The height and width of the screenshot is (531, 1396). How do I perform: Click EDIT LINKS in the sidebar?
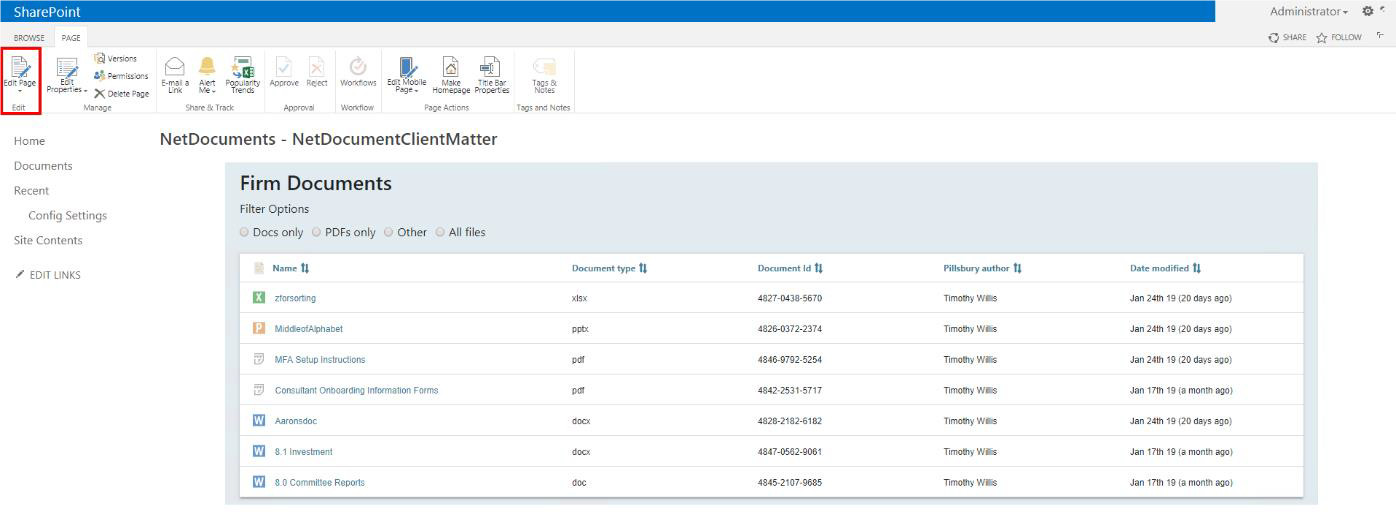(48, 275)
